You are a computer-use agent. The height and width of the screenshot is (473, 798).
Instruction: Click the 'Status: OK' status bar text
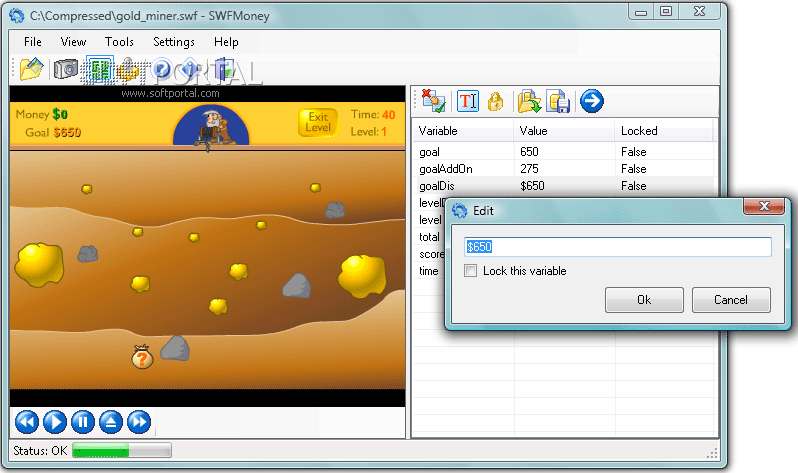pyautogui.click(x=40, y=451)
